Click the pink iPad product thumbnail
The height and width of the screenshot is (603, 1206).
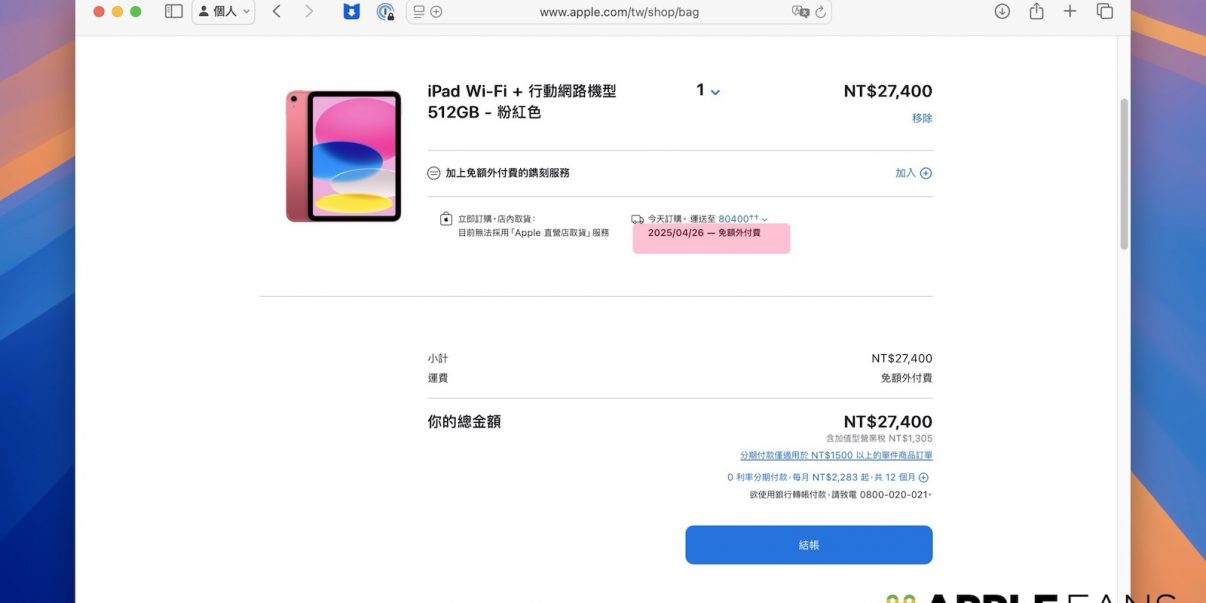(343, 156)
